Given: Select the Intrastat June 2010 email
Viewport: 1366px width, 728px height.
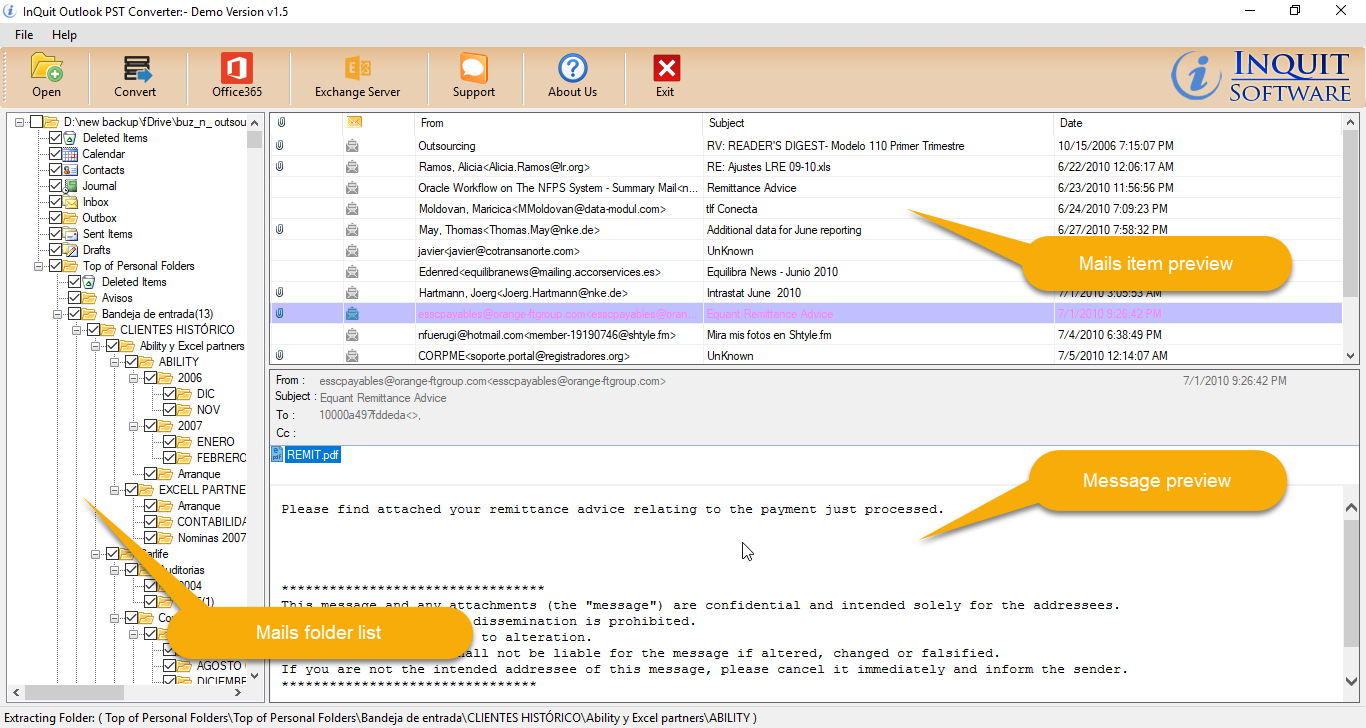Looking at the screenshot, I should coord(700,291).
